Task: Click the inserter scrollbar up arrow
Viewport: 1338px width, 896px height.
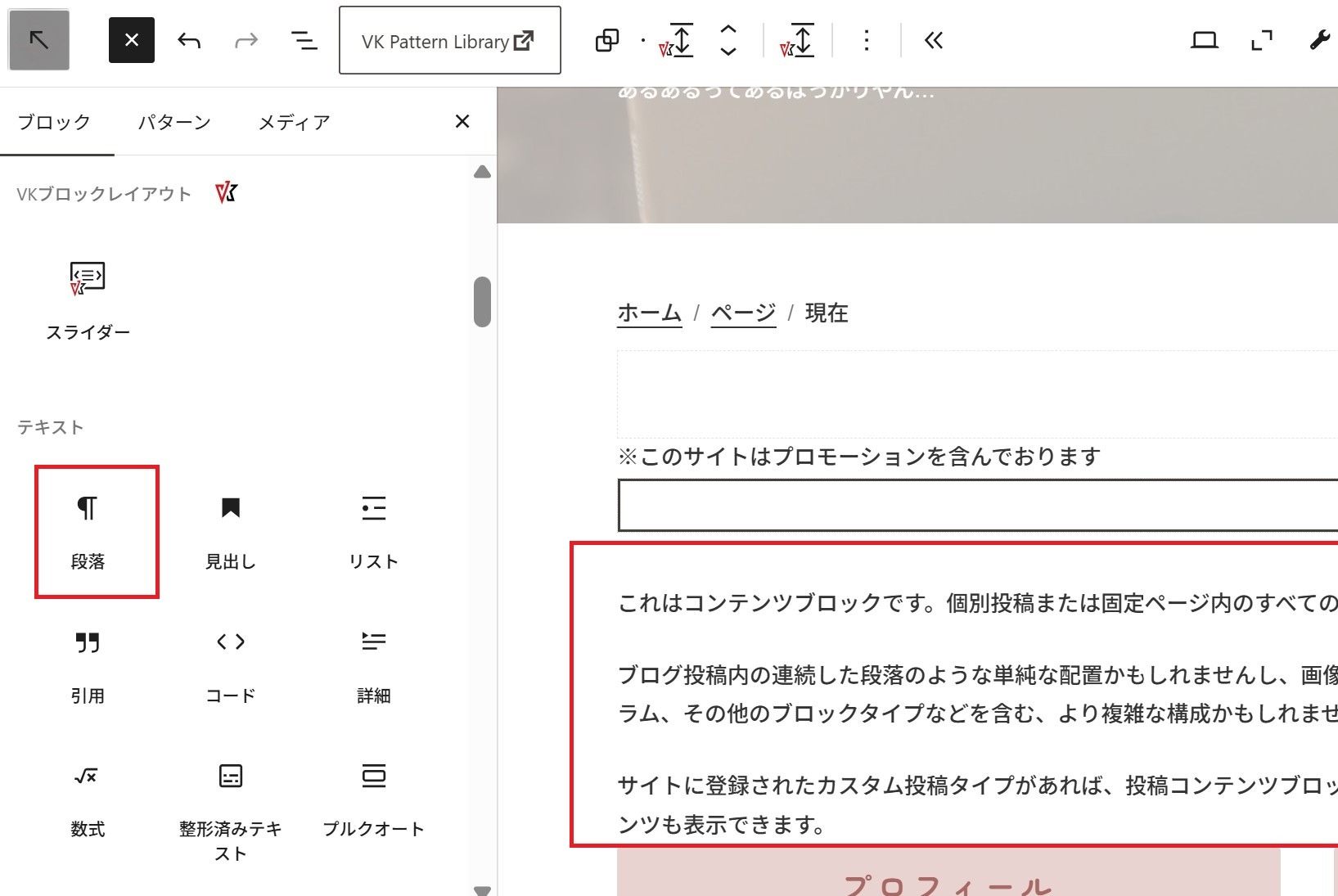Action: (x=483, y=172)
